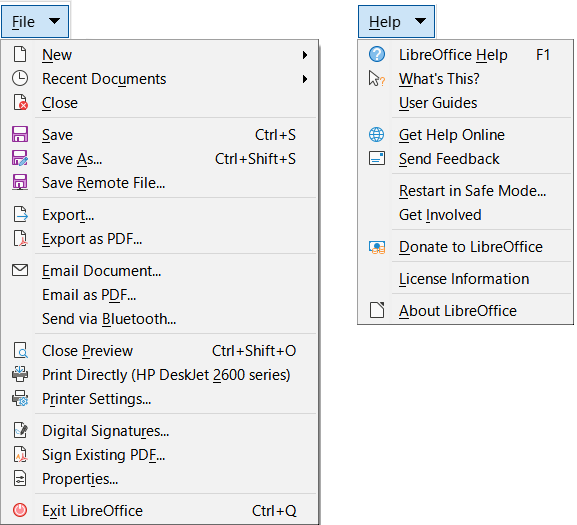Choose Exit LibreOffice entry
577x525 pixels.
pos(159,510)
